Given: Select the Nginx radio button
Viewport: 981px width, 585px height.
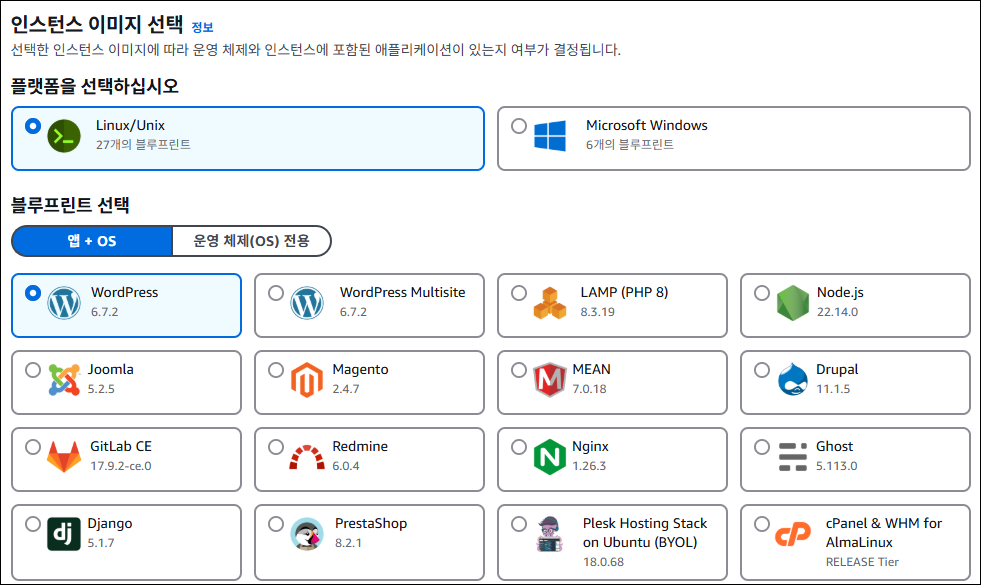Looking at the screenshot, I should [x=519, y=447].
